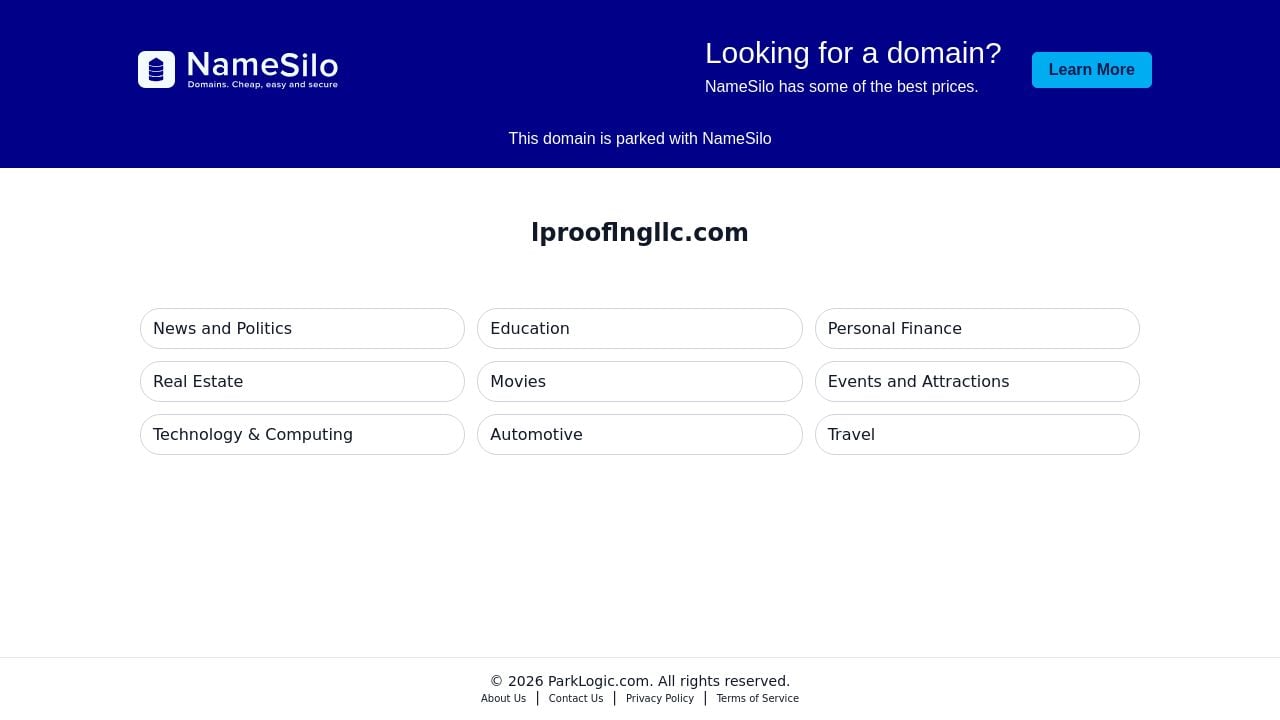Open Technology & Computing category
Screen dimensions: 1280x720
(302, 434)
